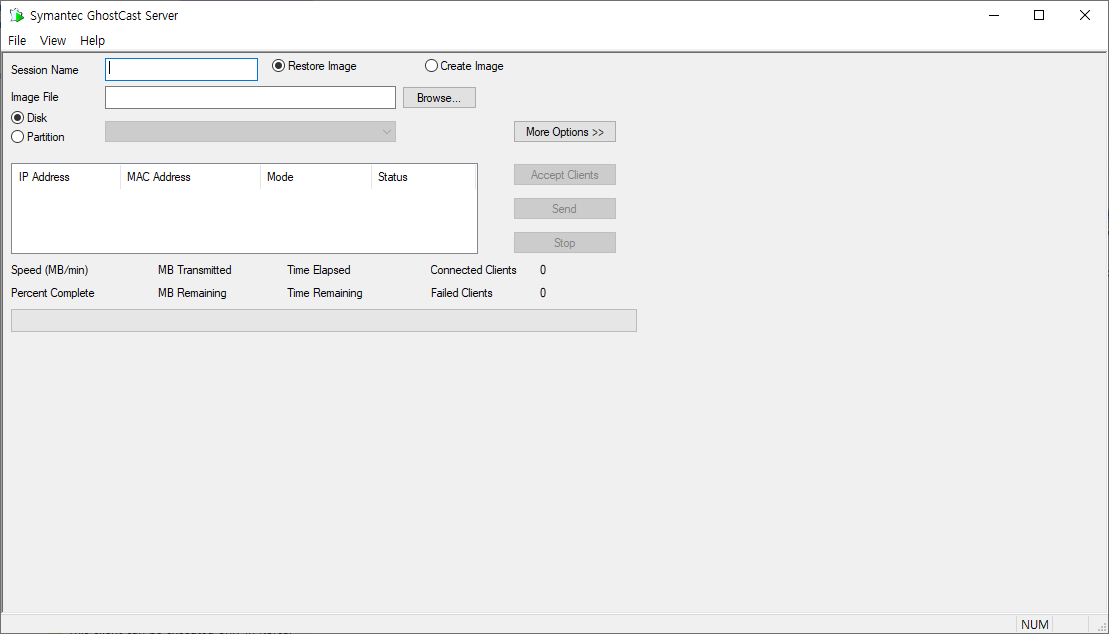Open the Help menu
Image resolution: width=1109 pixels, height=634 pixels.
[92, 40]
